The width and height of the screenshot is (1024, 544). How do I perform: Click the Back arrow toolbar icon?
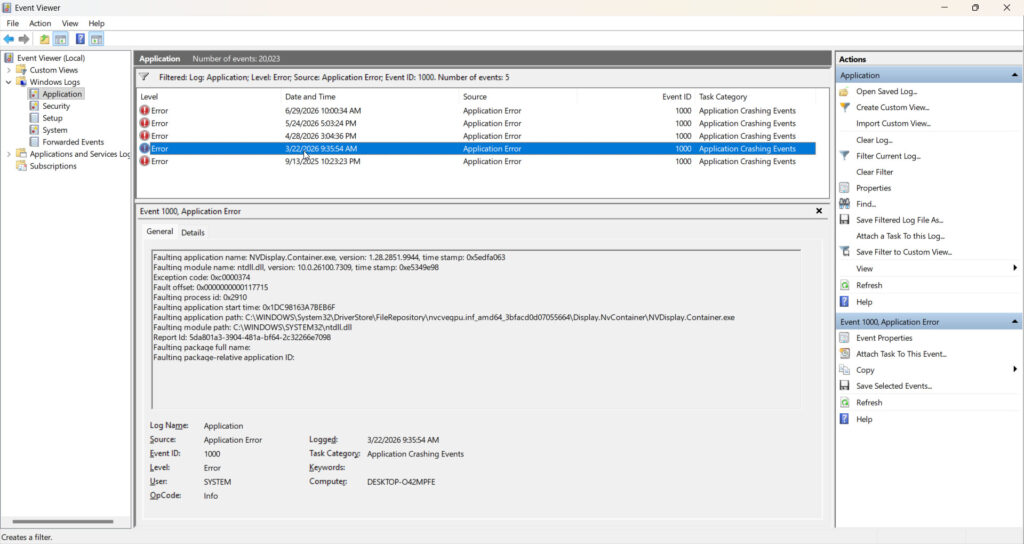pyautogui.click(x=8, y=39)
